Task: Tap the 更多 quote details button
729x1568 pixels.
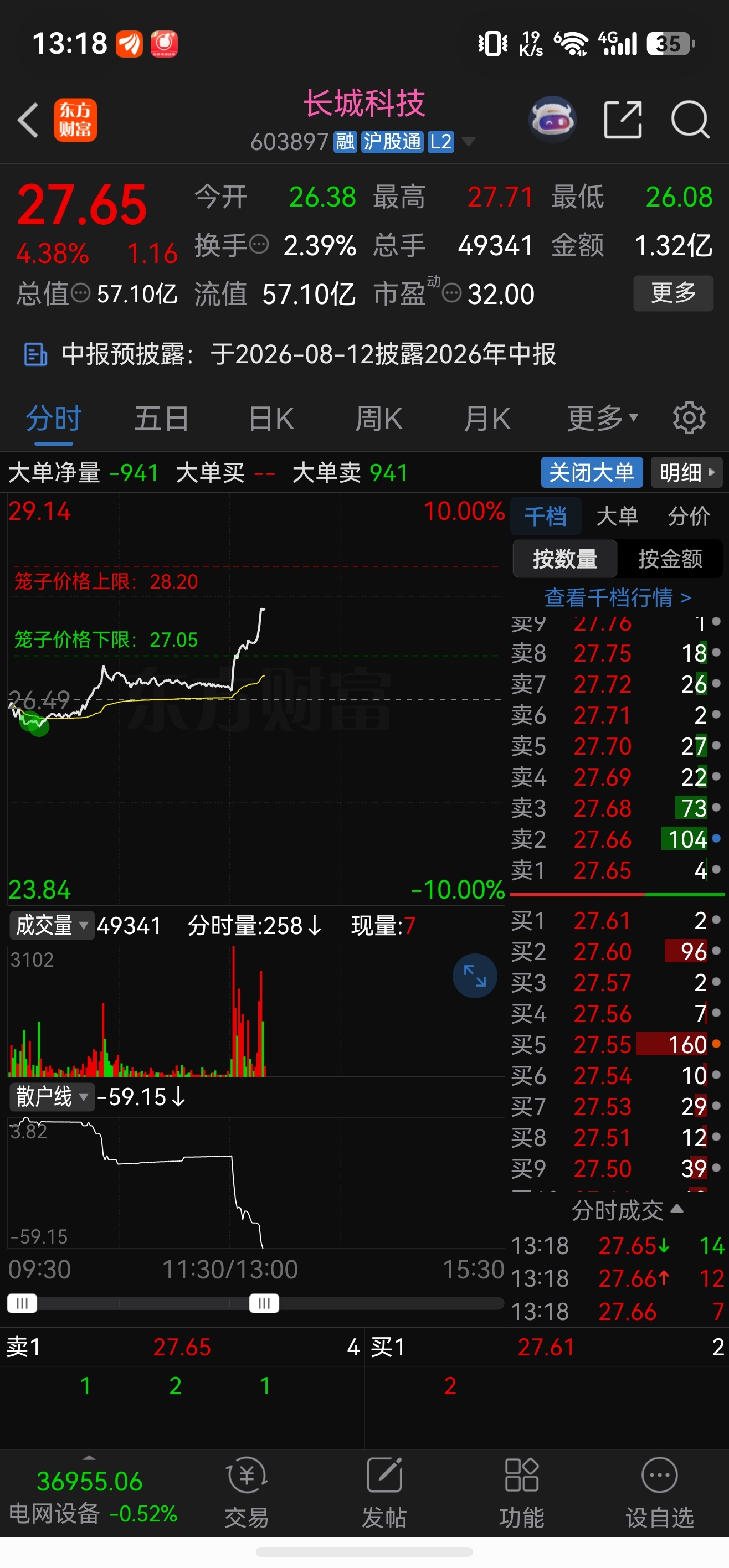Action: [674, 293]
